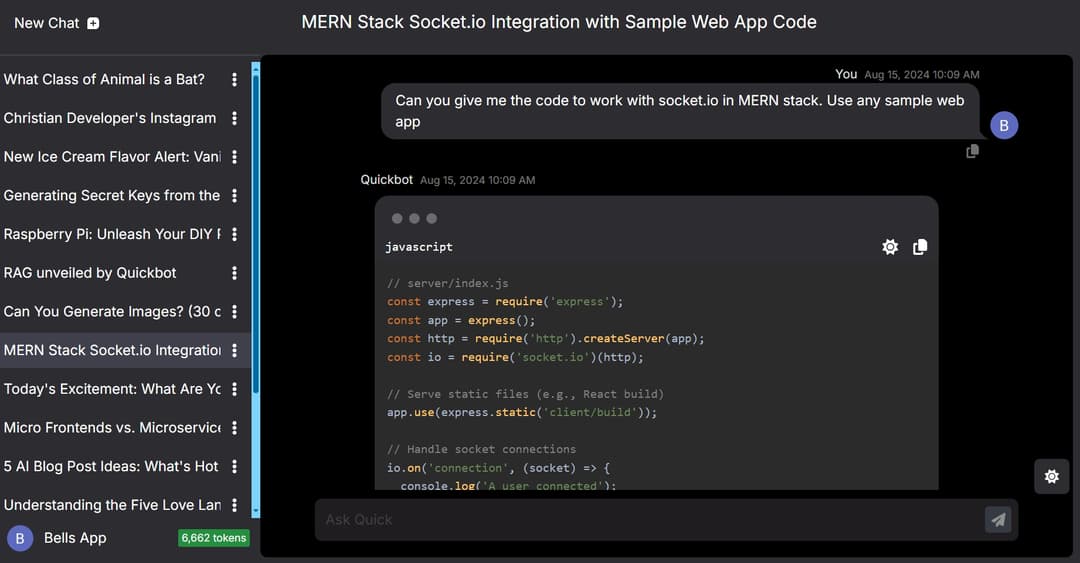This screenshot has width=1080, height=563.
Task: Open the floating settings gear at right
Action: pyautogui.click(x=1051, y=476)
